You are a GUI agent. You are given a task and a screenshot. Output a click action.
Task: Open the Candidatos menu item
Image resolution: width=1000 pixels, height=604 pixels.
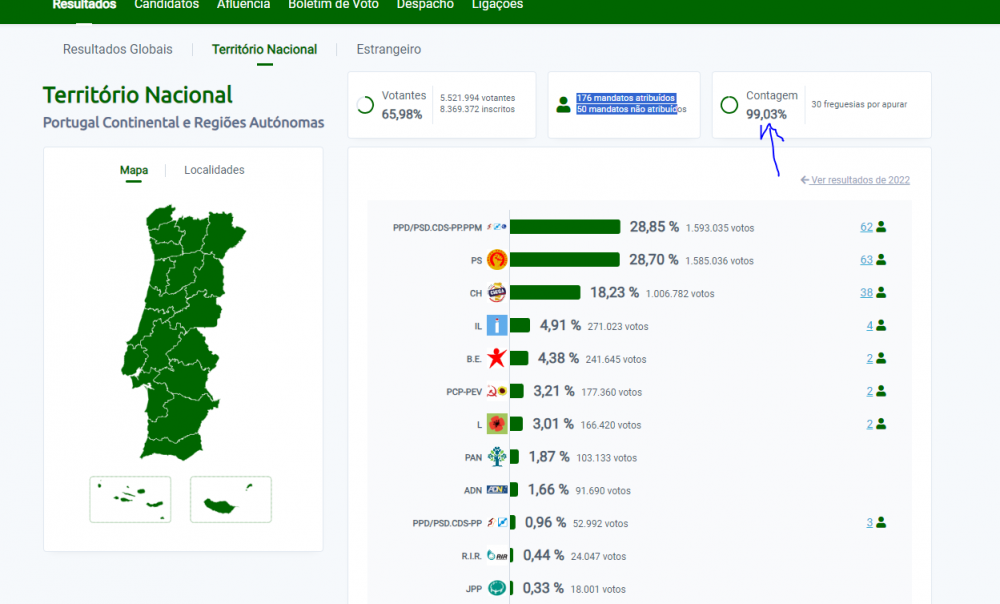(x=166, y=4)
